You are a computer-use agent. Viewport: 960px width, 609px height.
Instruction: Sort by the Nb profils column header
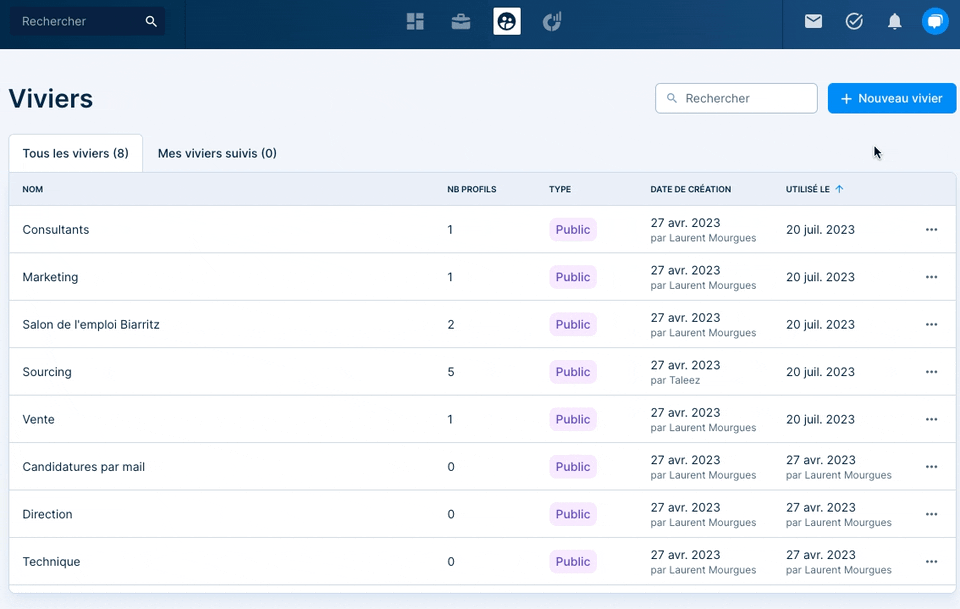click(471, 189)
